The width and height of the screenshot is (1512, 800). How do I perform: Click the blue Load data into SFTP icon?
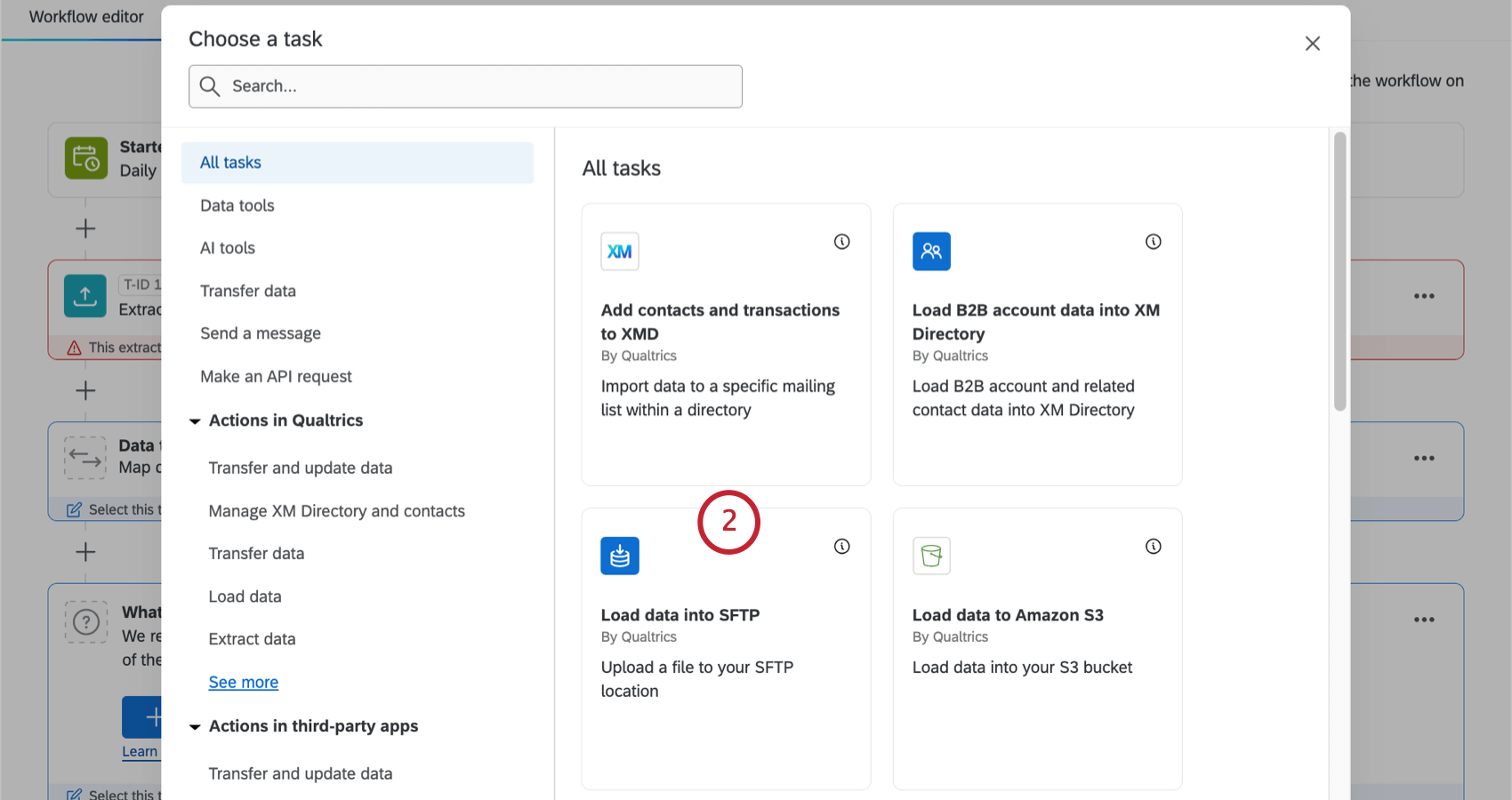click(620, 556)
